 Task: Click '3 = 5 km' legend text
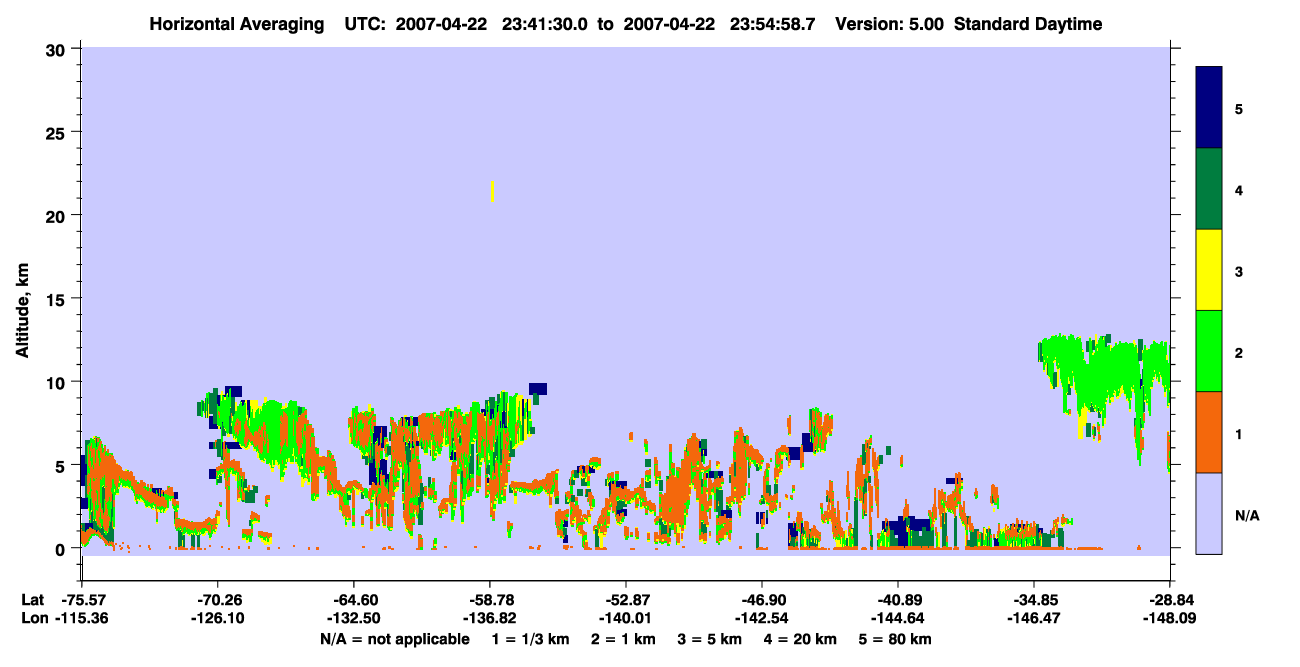point(710,639)
